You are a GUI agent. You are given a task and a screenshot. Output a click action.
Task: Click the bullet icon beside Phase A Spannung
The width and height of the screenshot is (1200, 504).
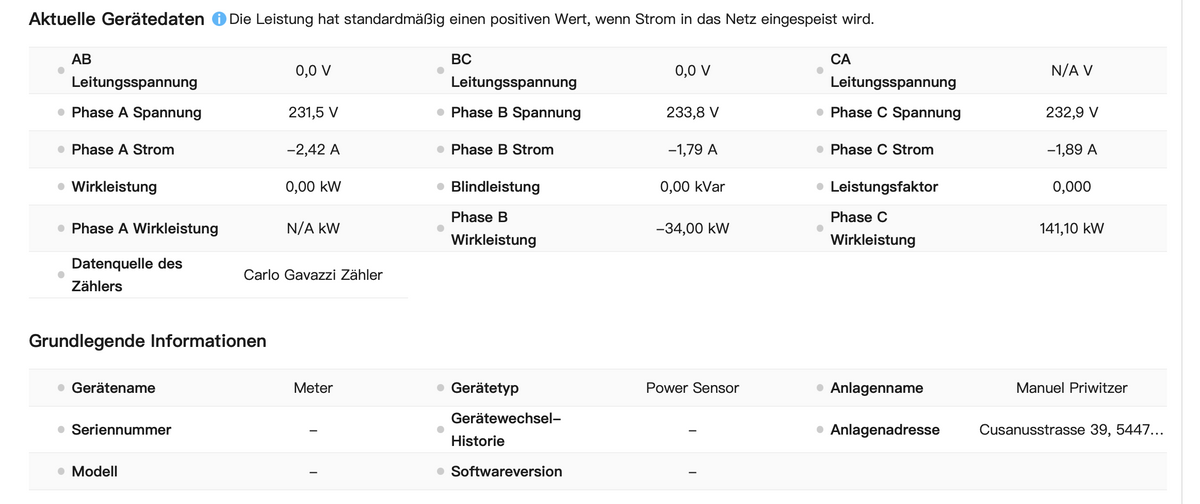61,113
